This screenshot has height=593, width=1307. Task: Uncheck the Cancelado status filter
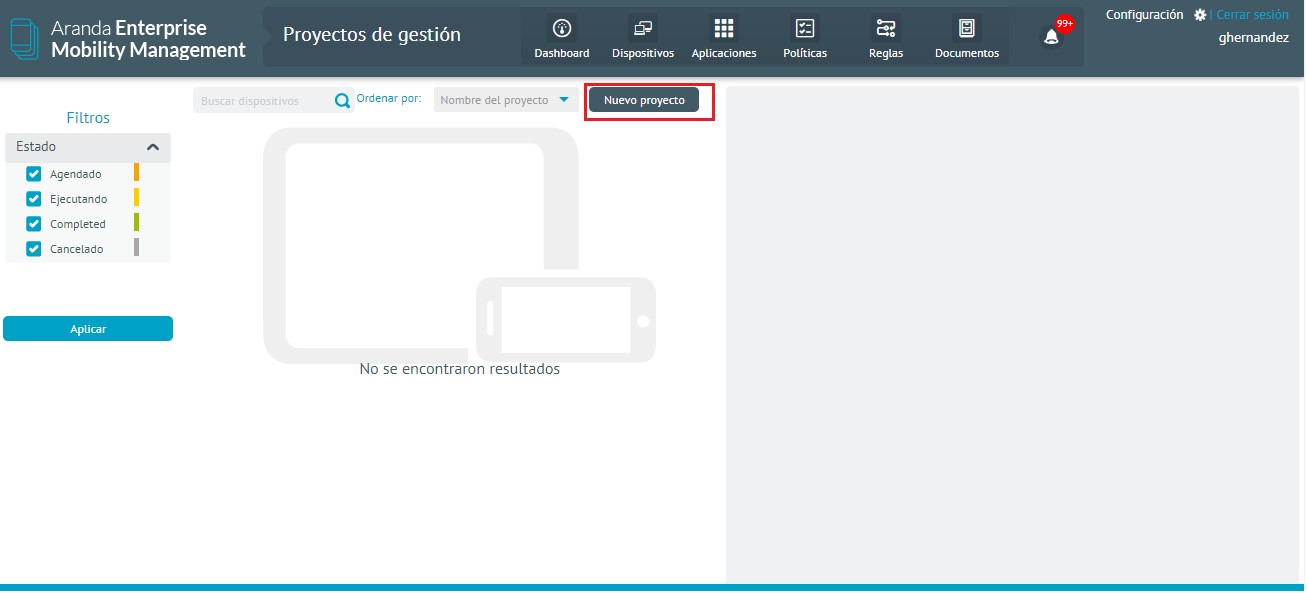[x=34, y=248]
